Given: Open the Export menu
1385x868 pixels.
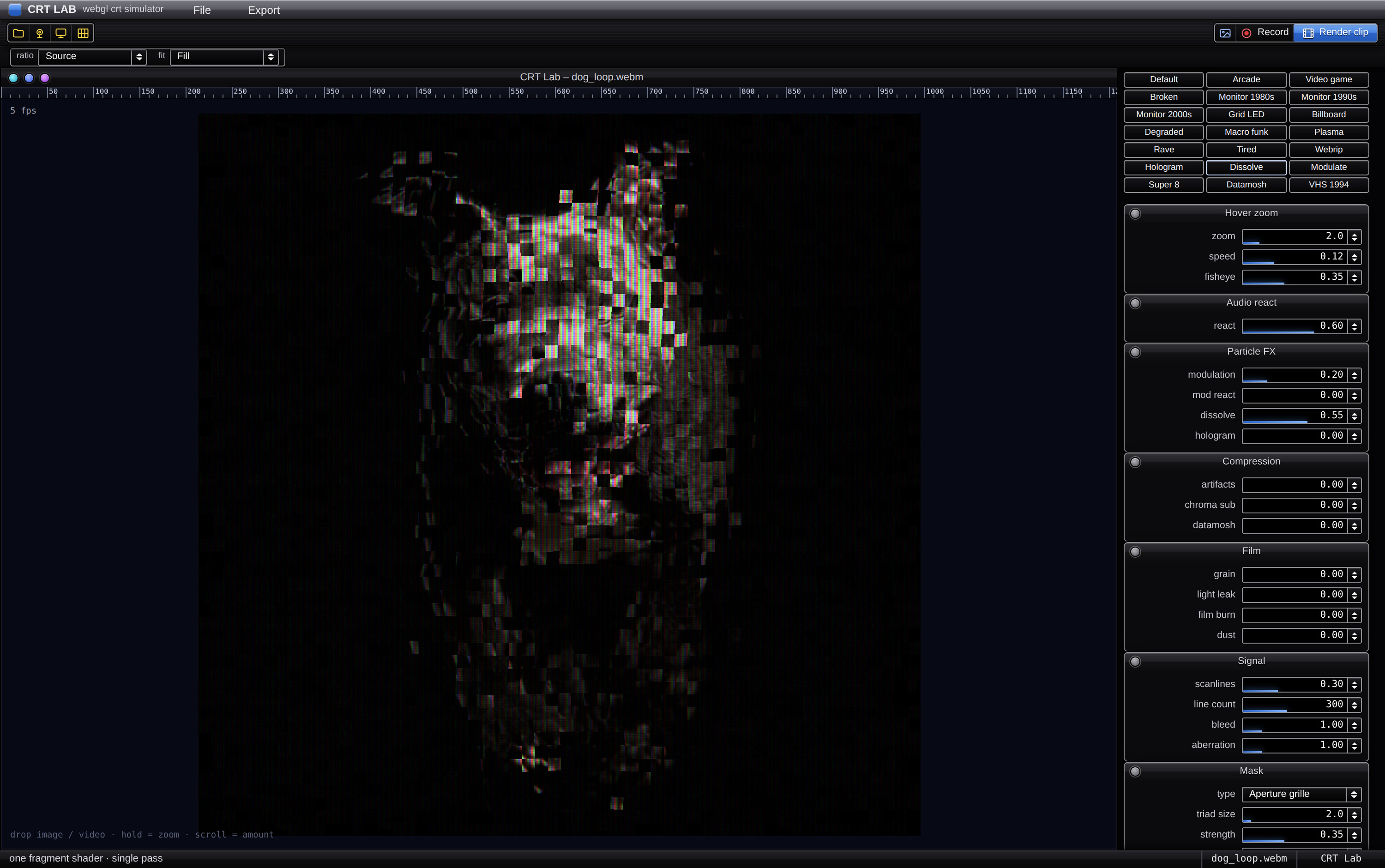Looking at the screenshot, I should (264, 10).
